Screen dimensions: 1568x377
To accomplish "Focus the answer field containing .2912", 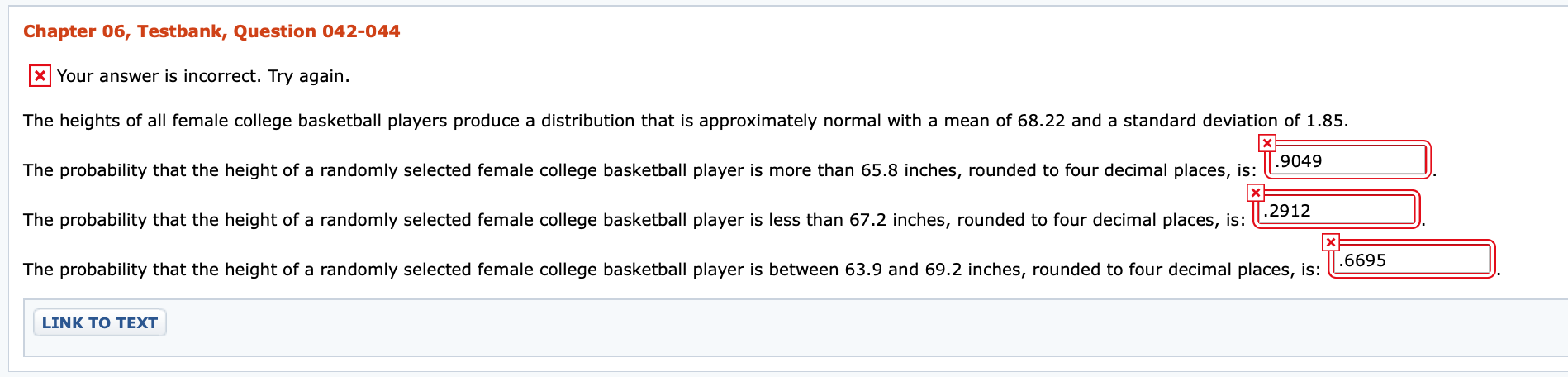I will coord(1338,211).
